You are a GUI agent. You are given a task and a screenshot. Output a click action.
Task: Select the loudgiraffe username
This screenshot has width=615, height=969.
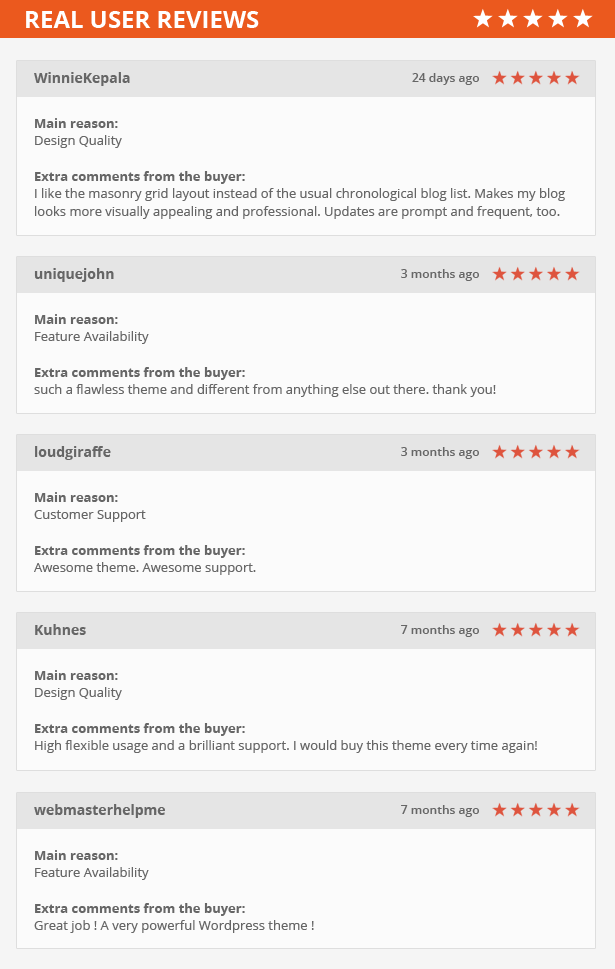(x=72, y=452)
